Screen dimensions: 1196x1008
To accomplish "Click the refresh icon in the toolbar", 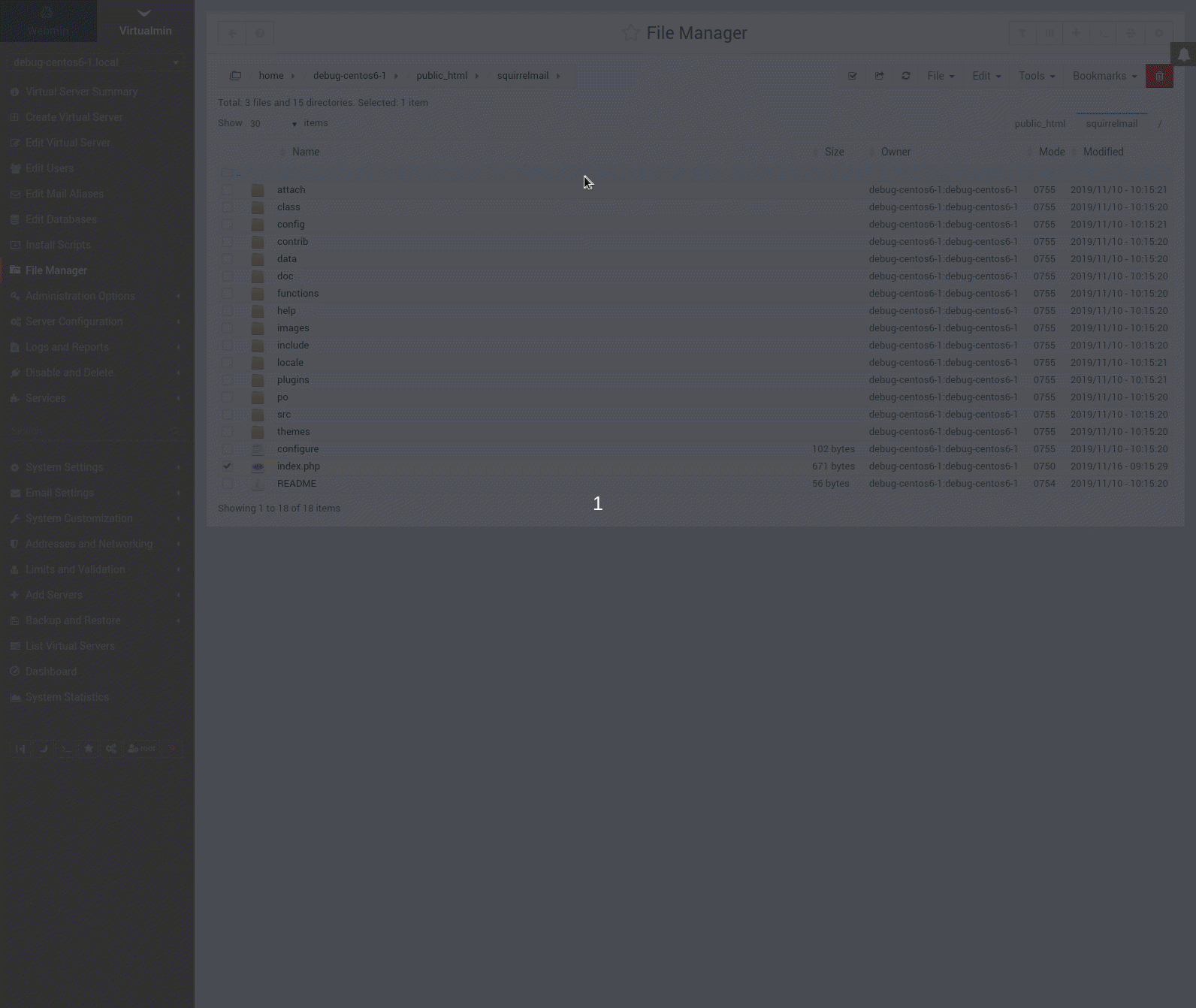I will [x=906, y=76].
